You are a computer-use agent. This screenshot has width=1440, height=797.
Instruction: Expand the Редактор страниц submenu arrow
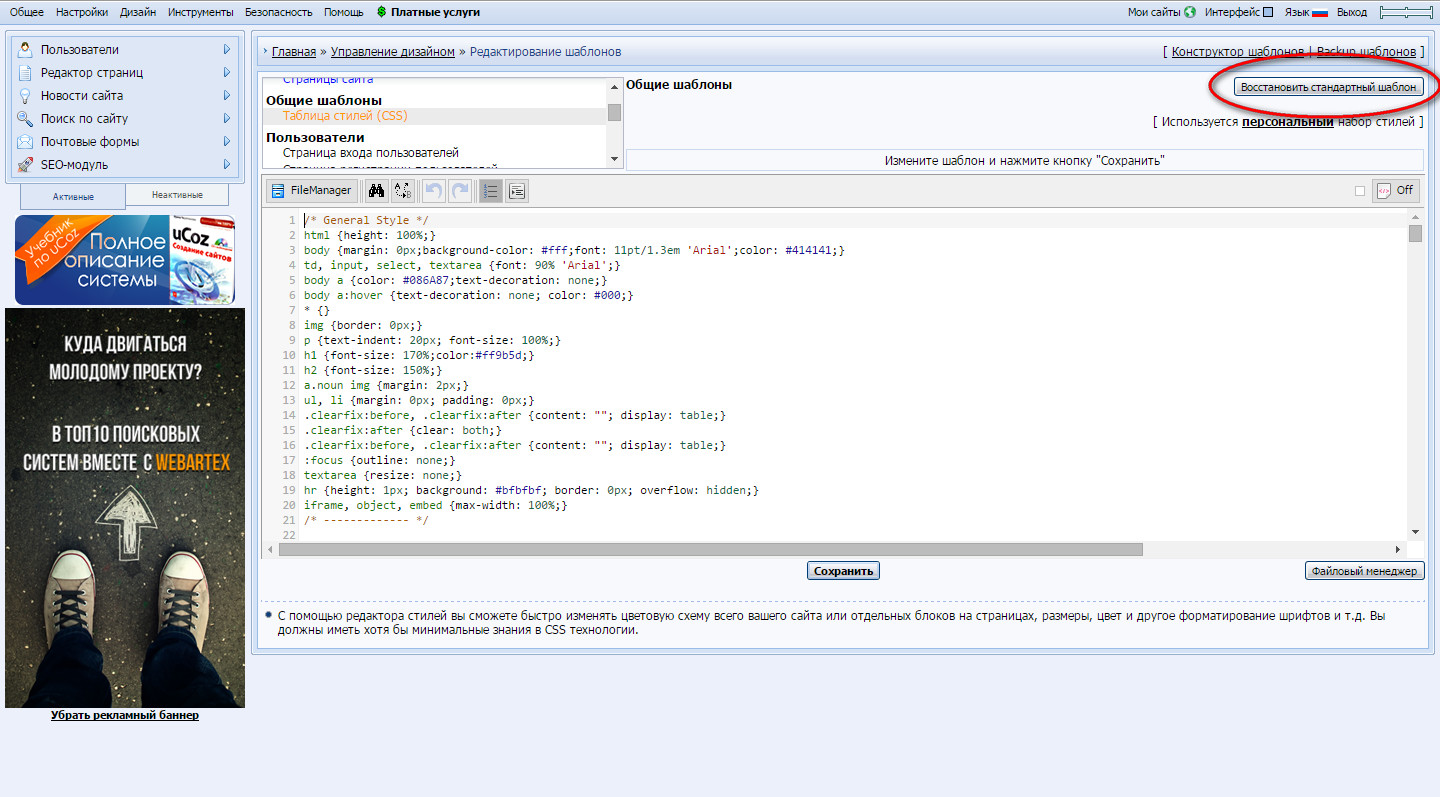tap(227, 72)
